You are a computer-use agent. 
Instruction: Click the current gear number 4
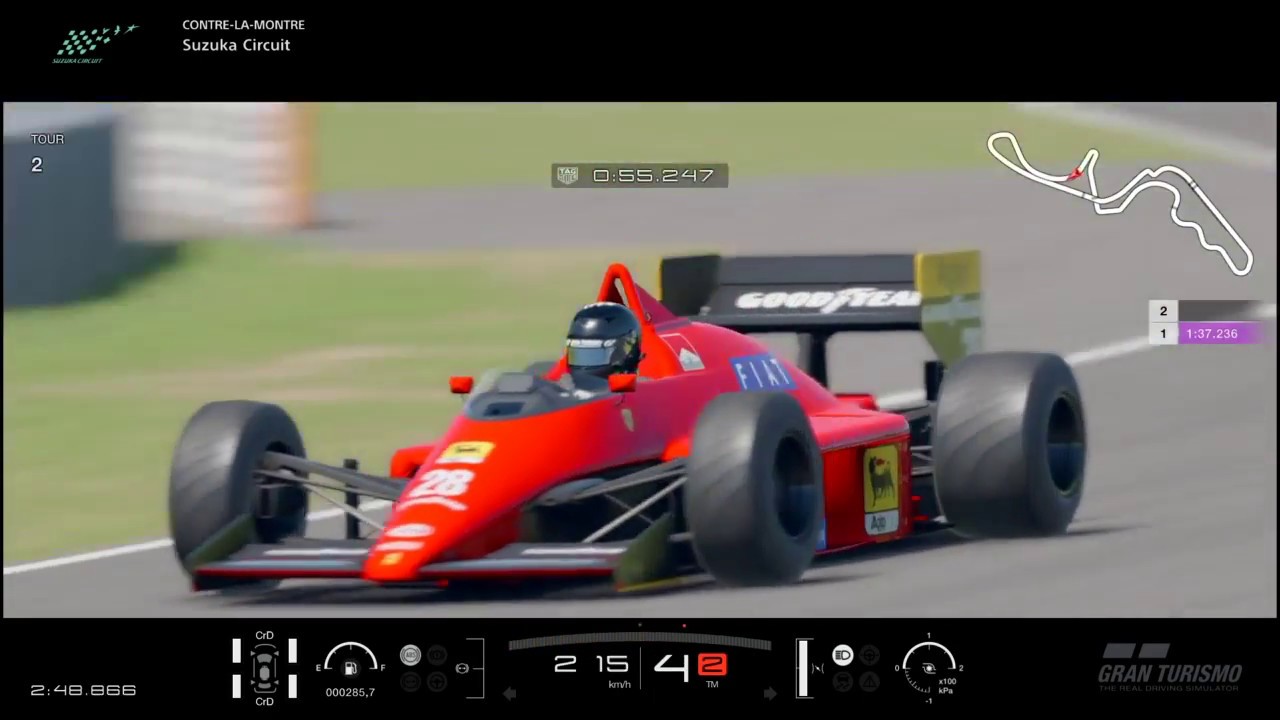click(x=671, y=666)
